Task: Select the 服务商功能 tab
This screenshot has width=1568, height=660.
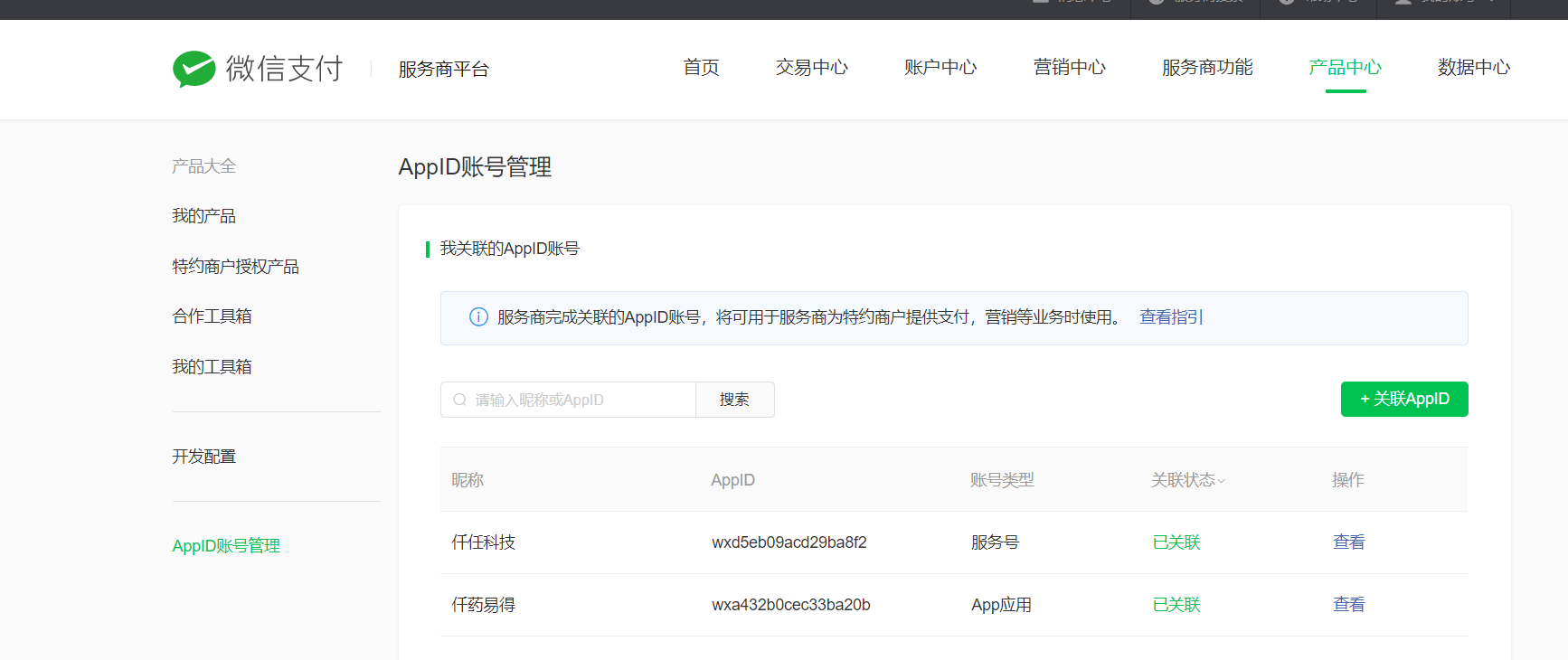Action: coord(1207,68)
